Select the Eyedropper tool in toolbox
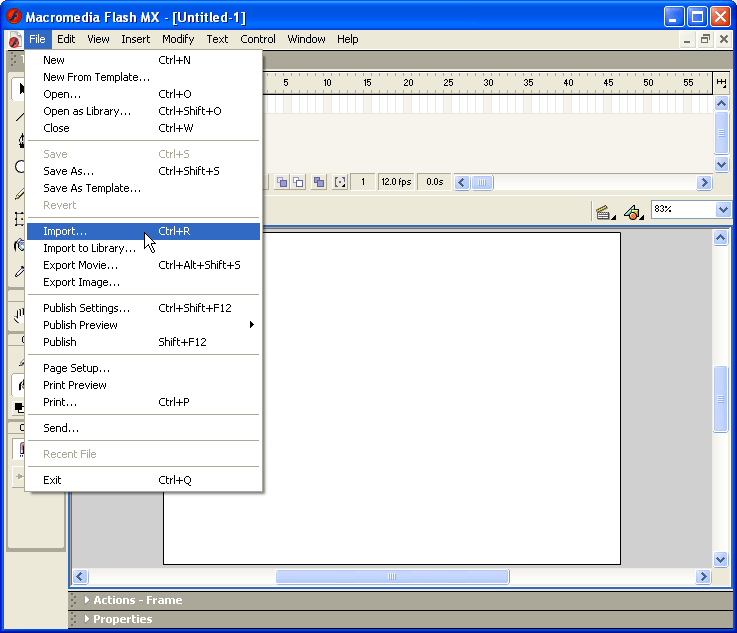 tap(19, 271)
